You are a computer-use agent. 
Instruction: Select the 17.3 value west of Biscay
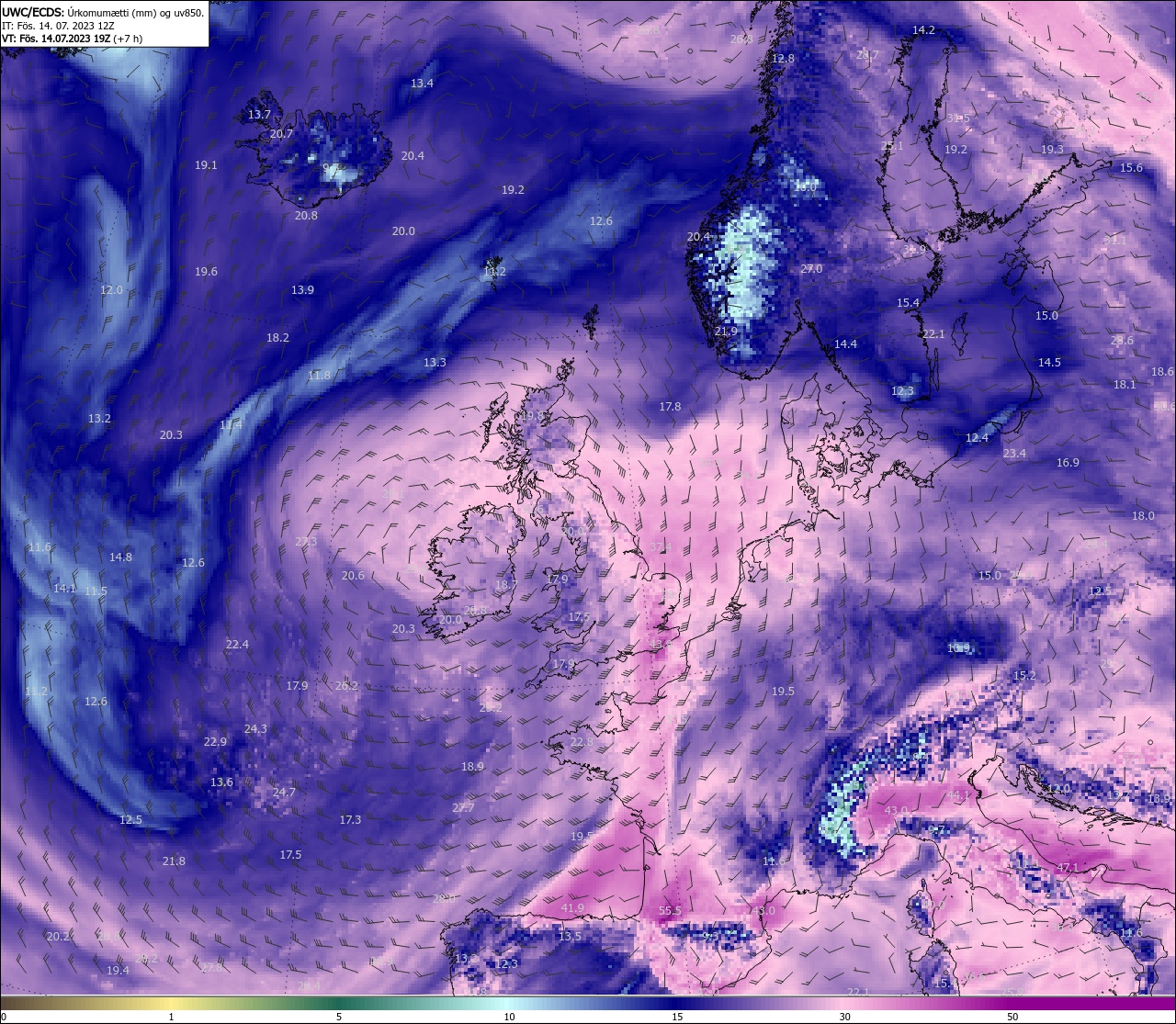(350, 820)
